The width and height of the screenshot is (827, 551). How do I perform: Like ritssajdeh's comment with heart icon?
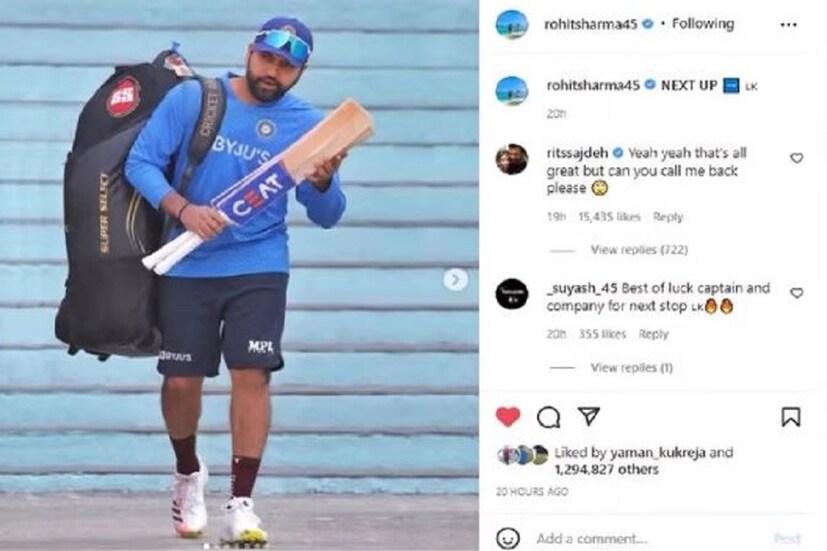click(x=796, y=158)
